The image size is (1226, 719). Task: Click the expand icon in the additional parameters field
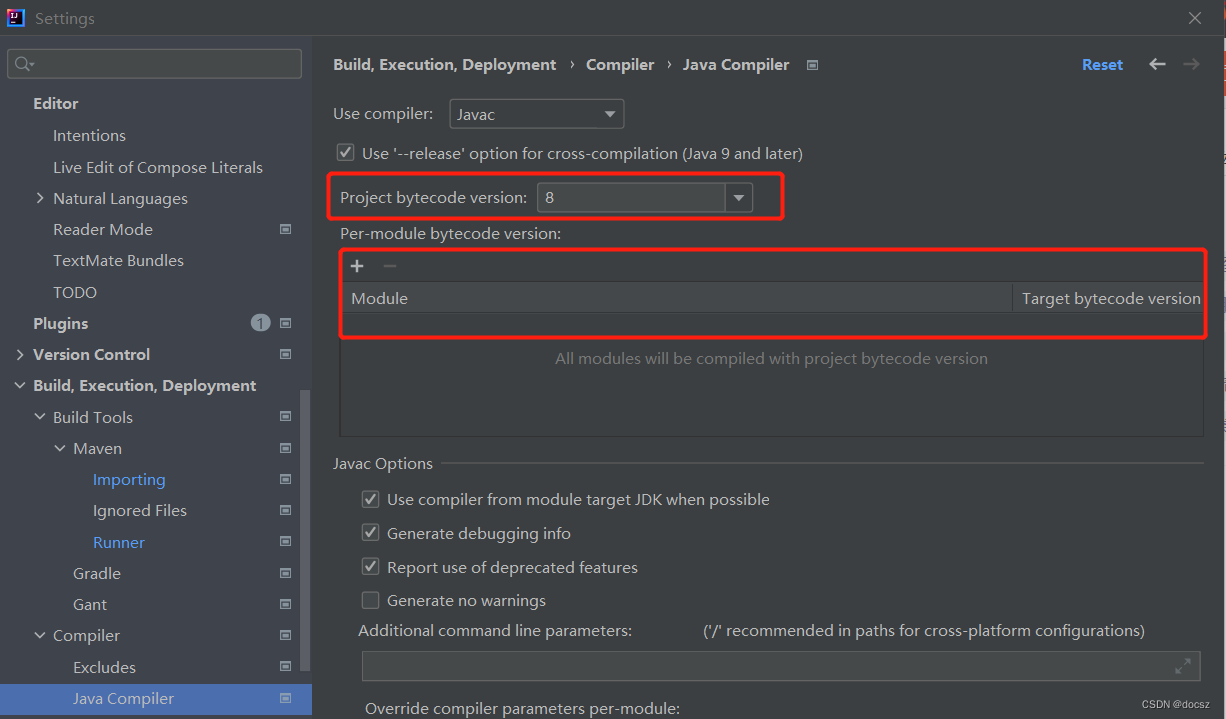tap(1183, 666)
